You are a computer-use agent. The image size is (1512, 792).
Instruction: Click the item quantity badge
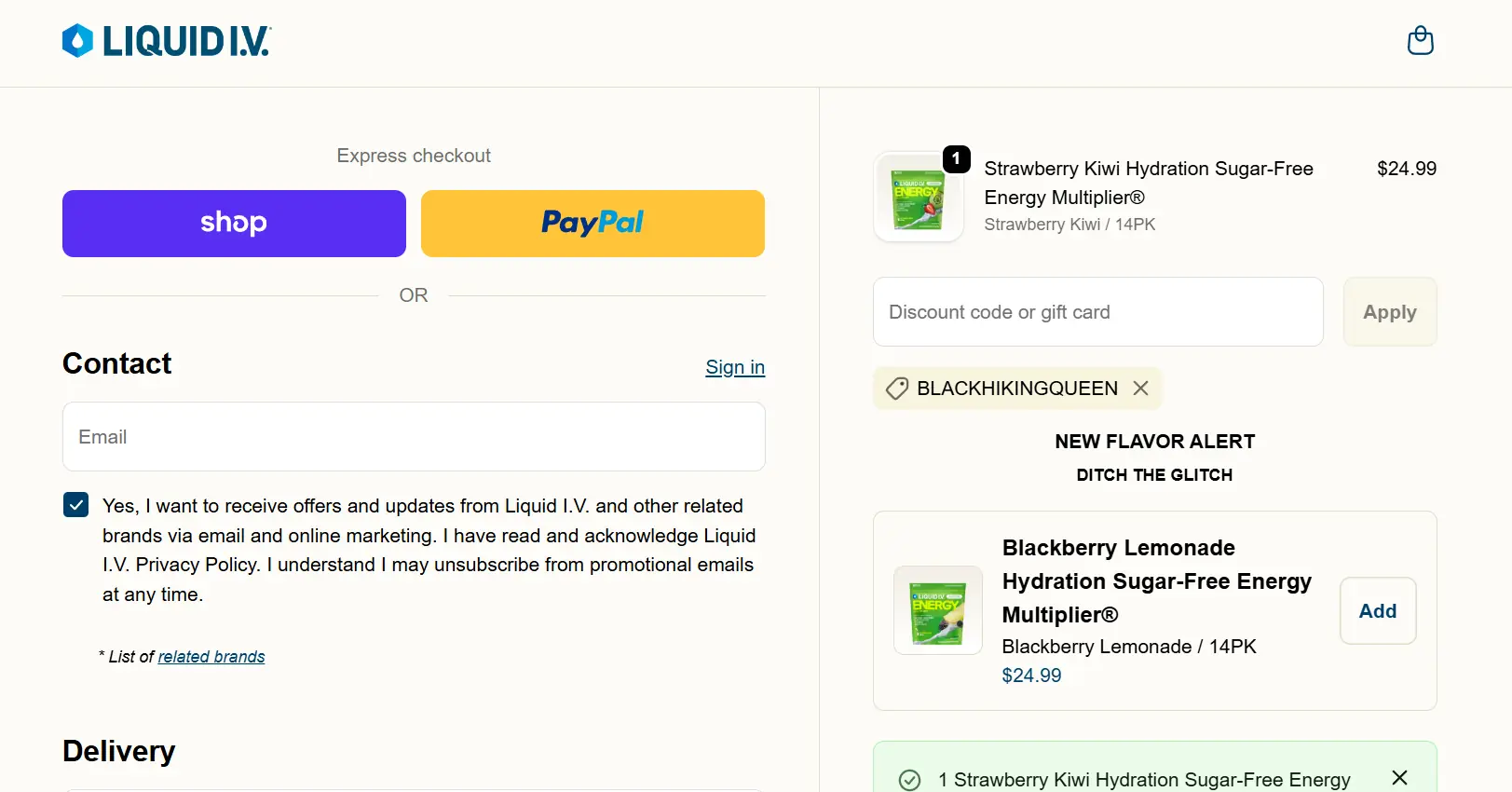(x=956, y=159)
